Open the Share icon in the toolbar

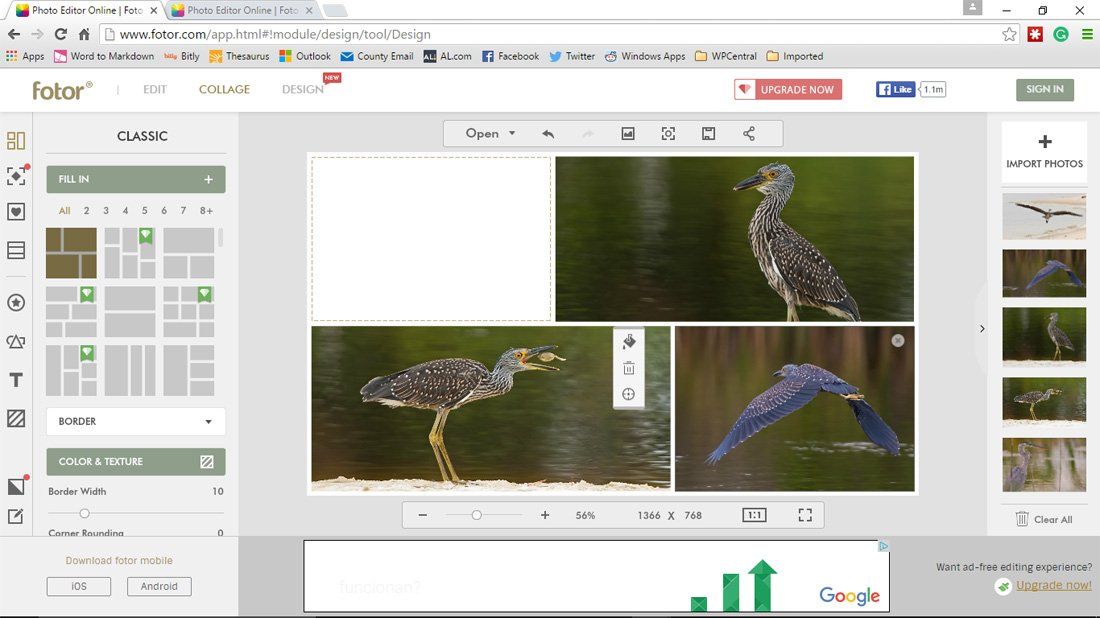point(747,132)
